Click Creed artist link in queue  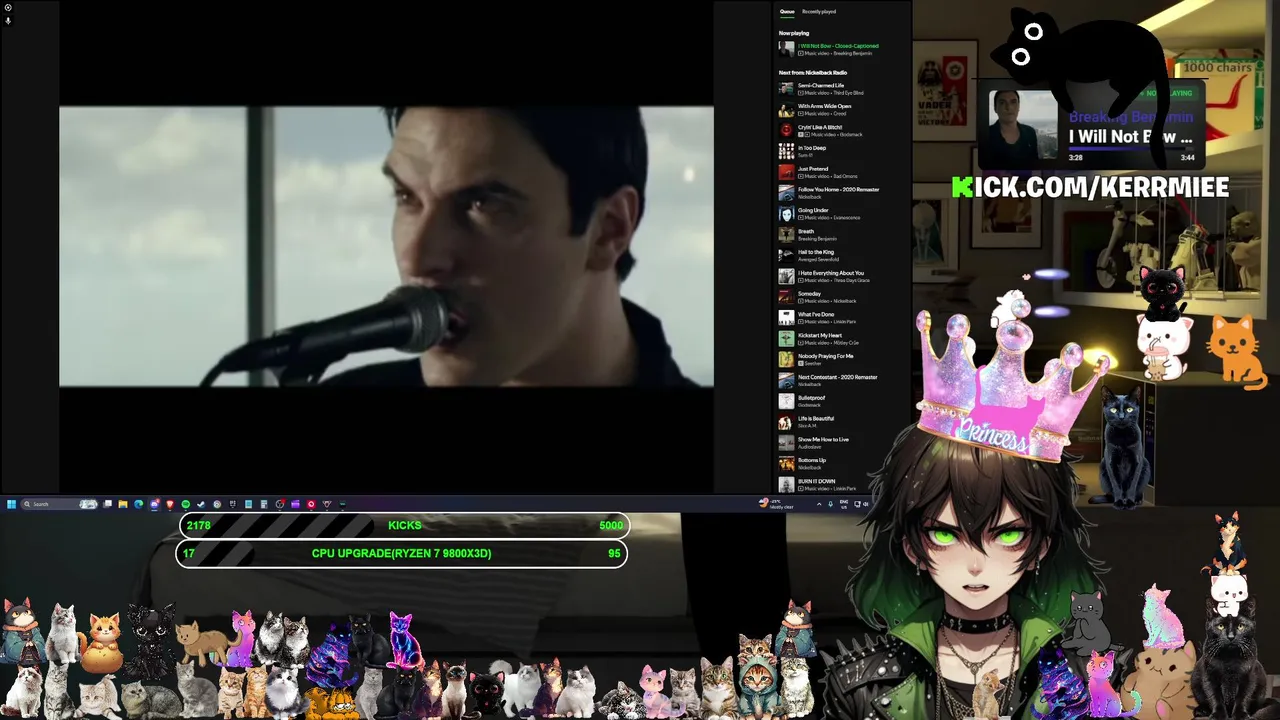pos(839,114)
